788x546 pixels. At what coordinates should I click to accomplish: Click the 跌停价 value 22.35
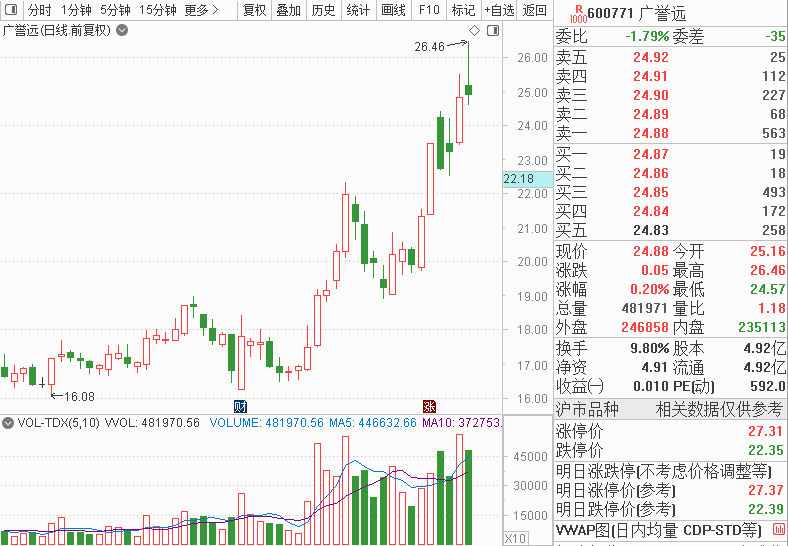click(765, 450)
